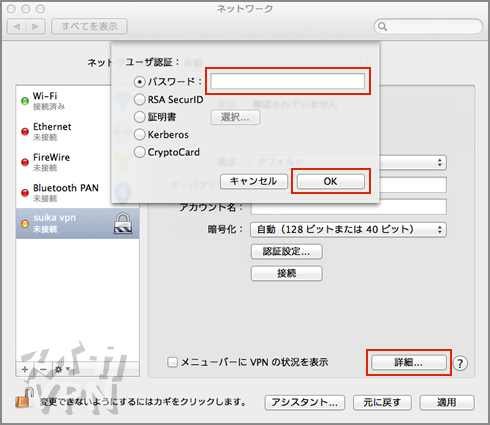This screenshot has height=425, width=490.
Task: Click the VPN padlock icon on suika vpn
Action: click(123, 223)
